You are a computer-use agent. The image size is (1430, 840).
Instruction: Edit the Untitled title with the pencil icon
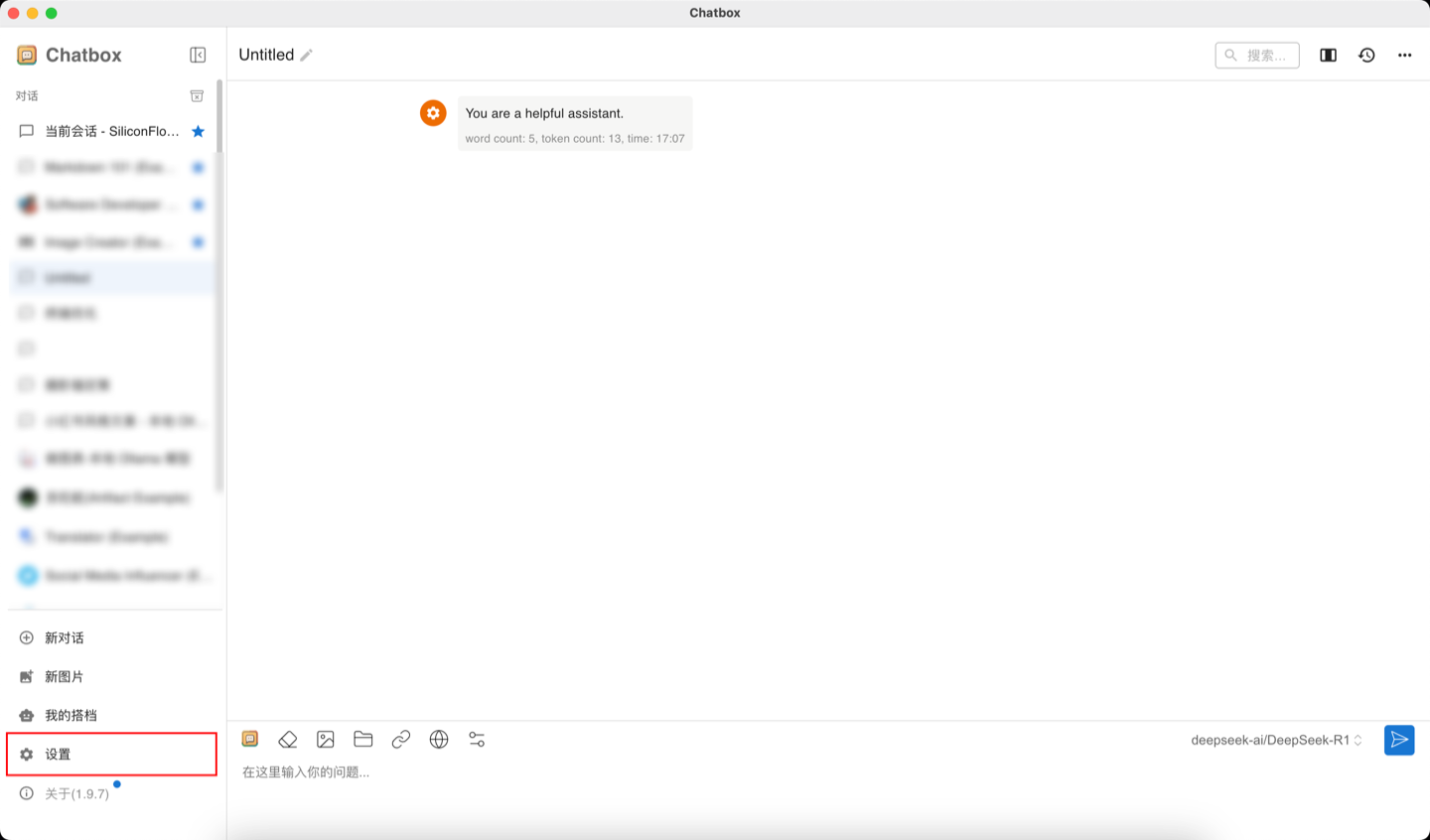tap(307, 56)
